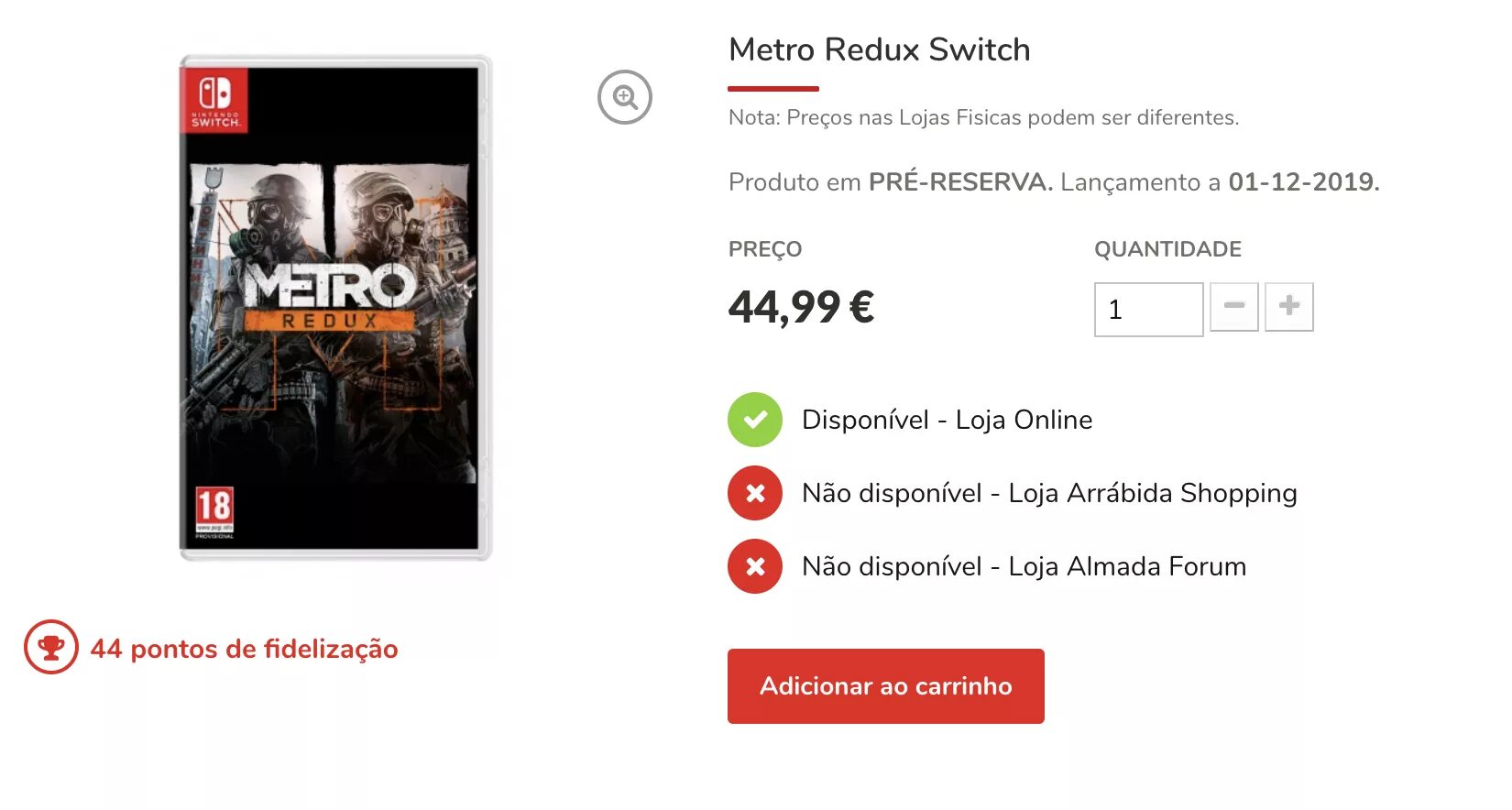Click the PRÉ-RESERVA launch date notice
The height and width of the screenshot is (810, 1512).
click(1054, 181)
